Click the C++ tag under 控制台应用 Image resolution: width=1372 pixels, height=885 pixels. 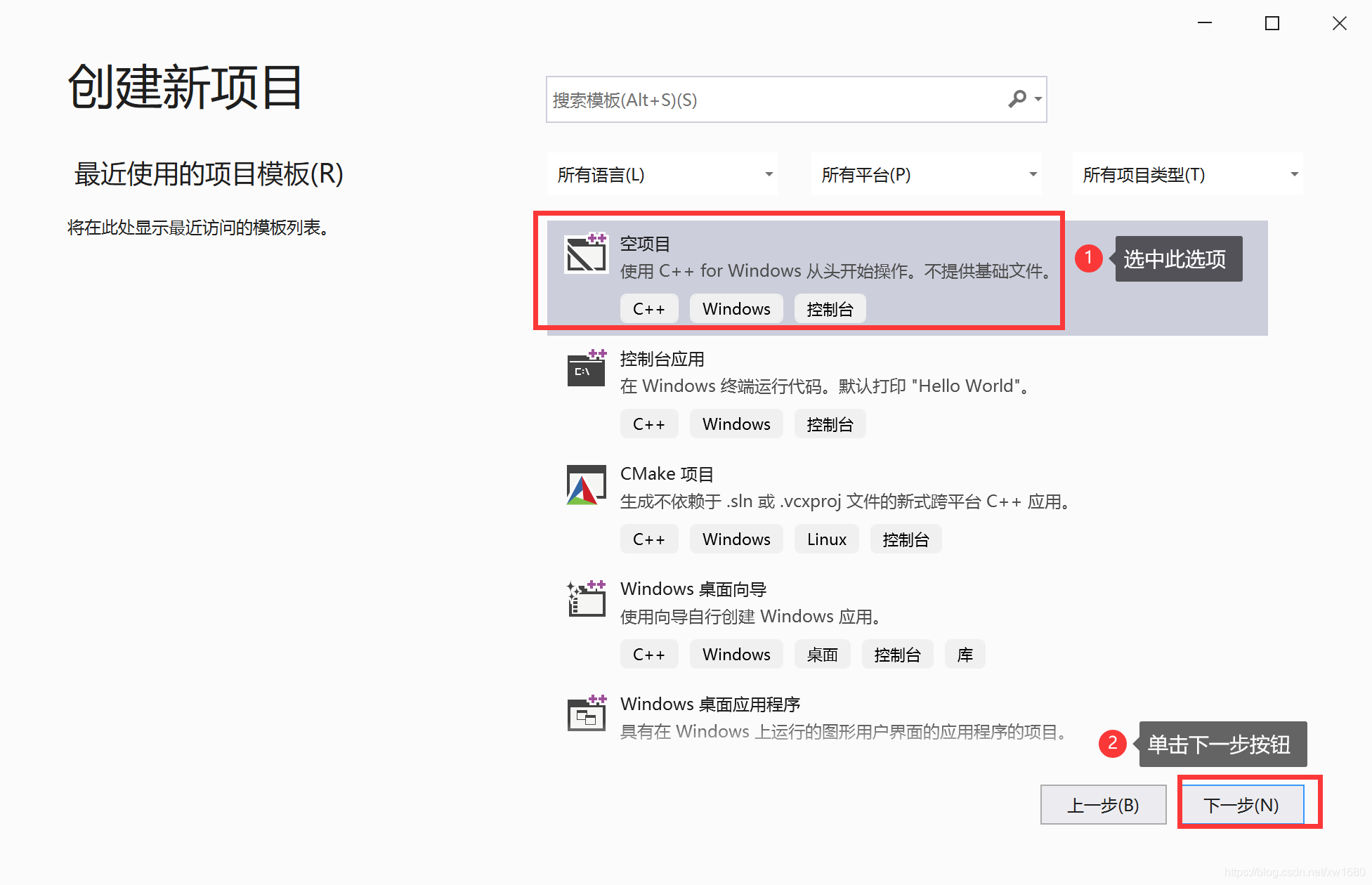(x=649, y=424)
